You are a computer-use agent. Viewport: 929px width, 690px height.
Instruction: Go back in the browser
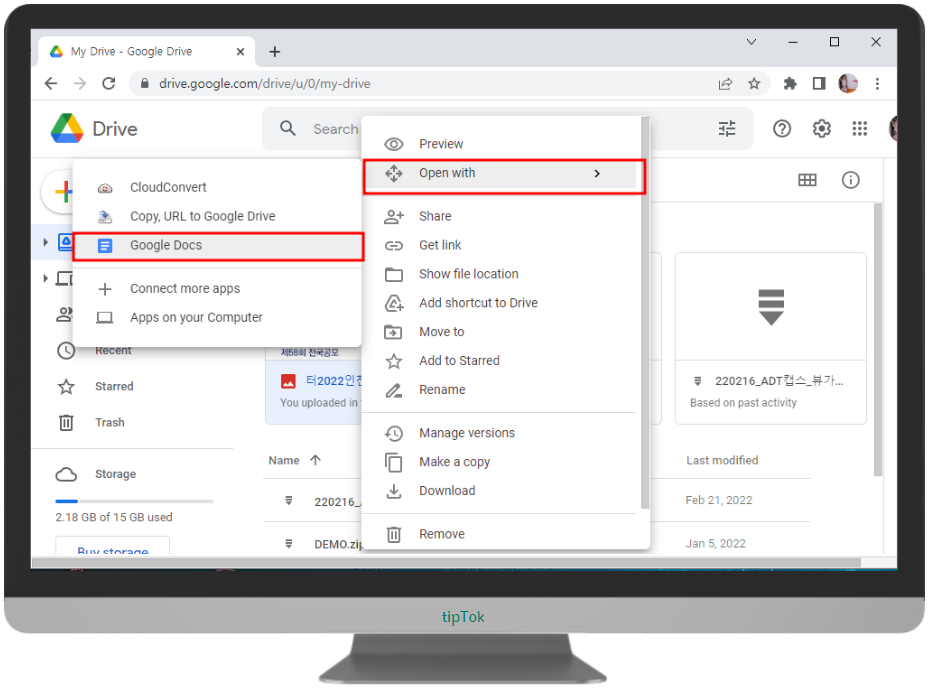(52, 84)
